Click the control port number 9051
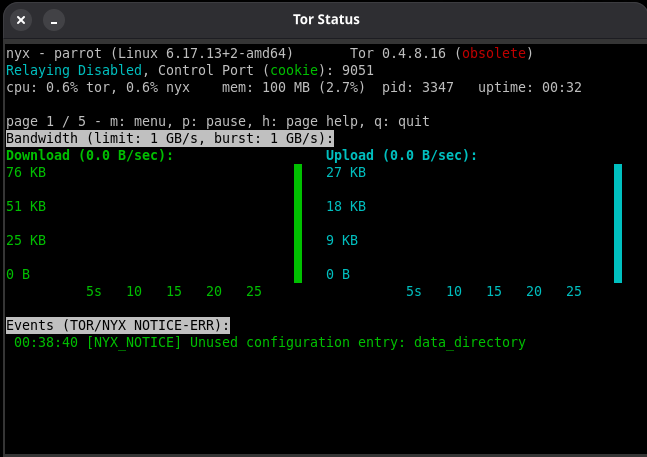 358,71
